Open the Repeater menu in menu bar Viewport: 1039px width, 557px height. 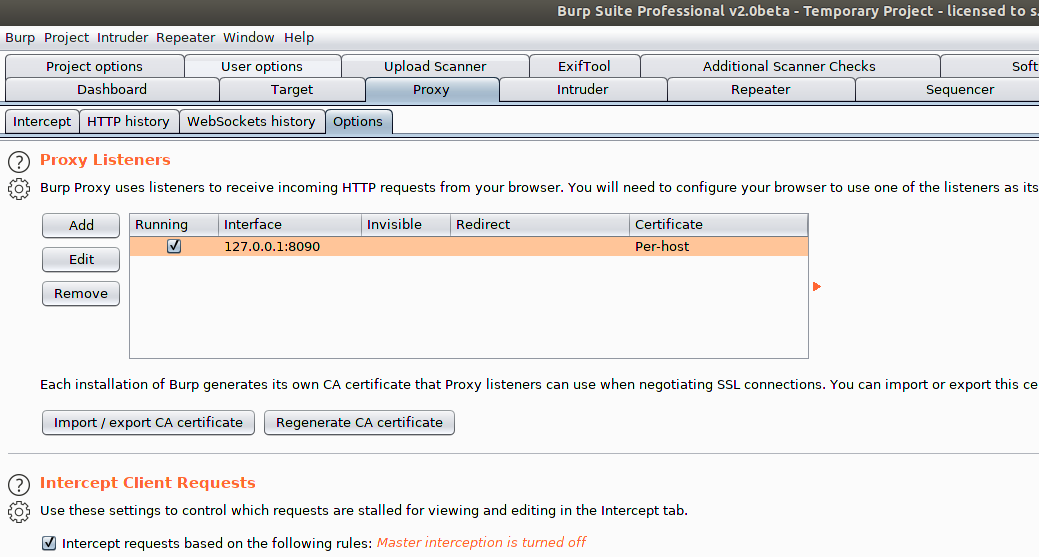[x=186, y=38]
